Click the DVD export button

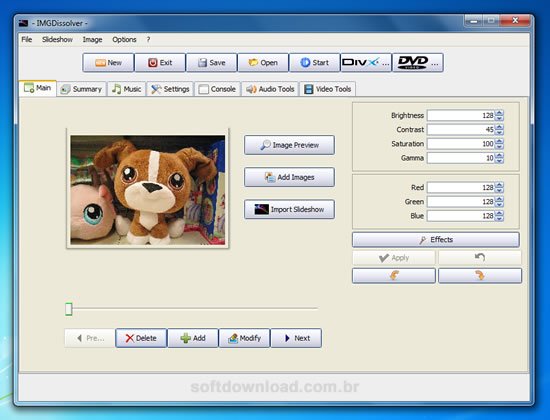(418, 63)
